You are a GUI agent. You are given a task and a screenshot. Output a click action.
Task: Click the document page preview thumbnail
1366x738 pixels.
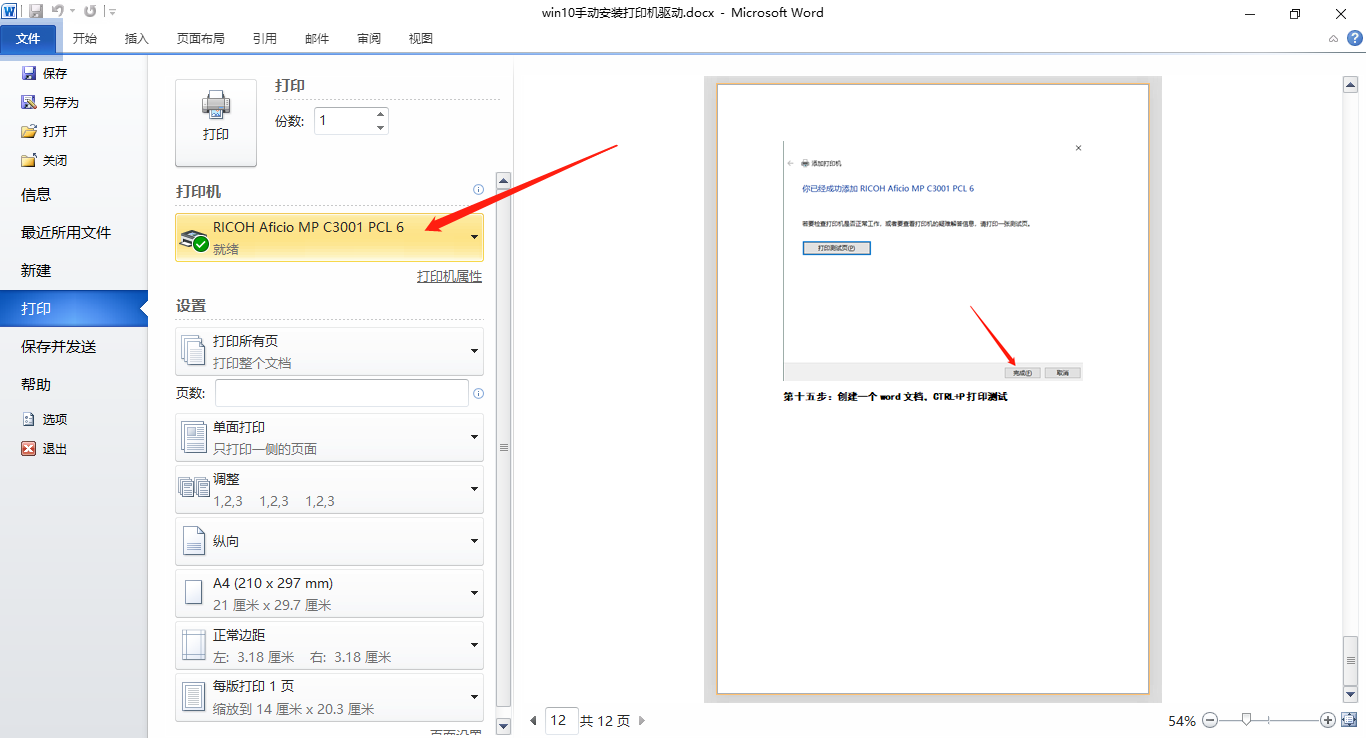(x=933, y=389)
